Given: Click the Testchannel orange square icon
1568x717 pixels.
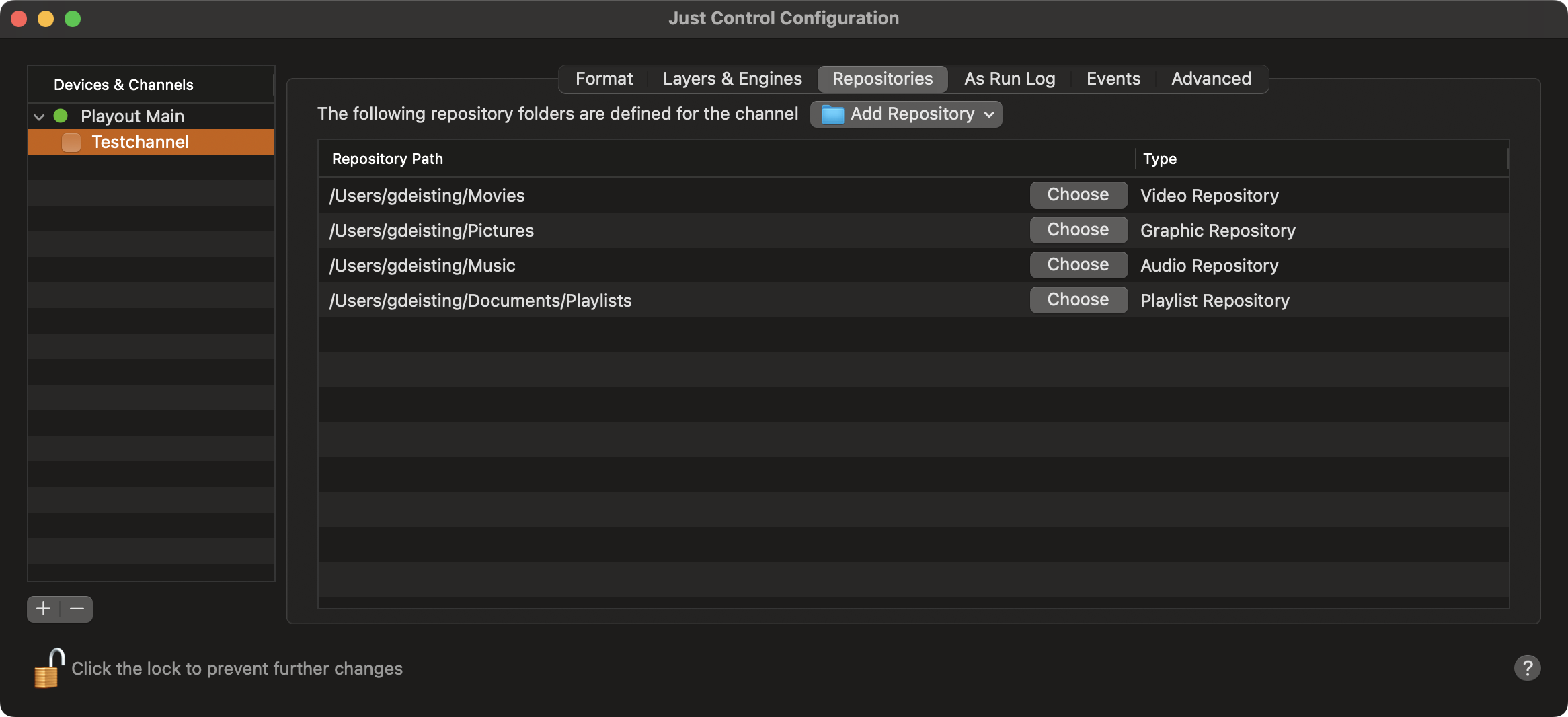Looking at the screenshot, I should coord(71,142).
